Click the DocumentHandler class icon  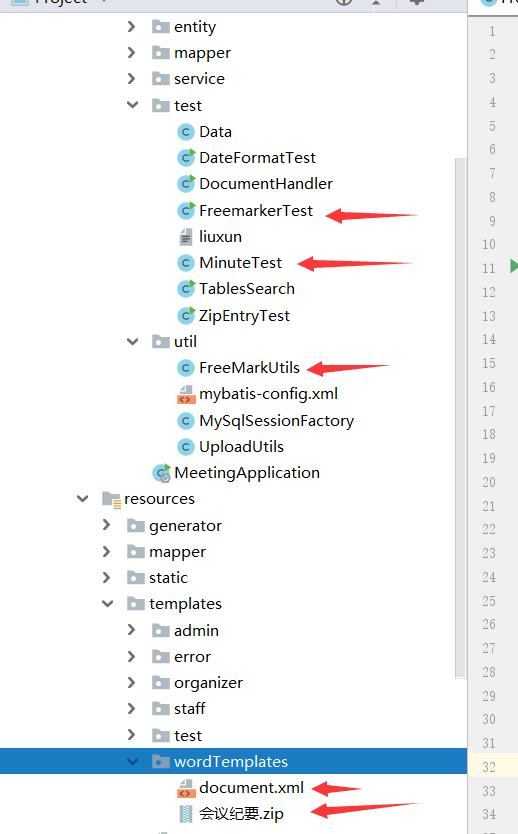pyautogui.click(x=186, y=184)
